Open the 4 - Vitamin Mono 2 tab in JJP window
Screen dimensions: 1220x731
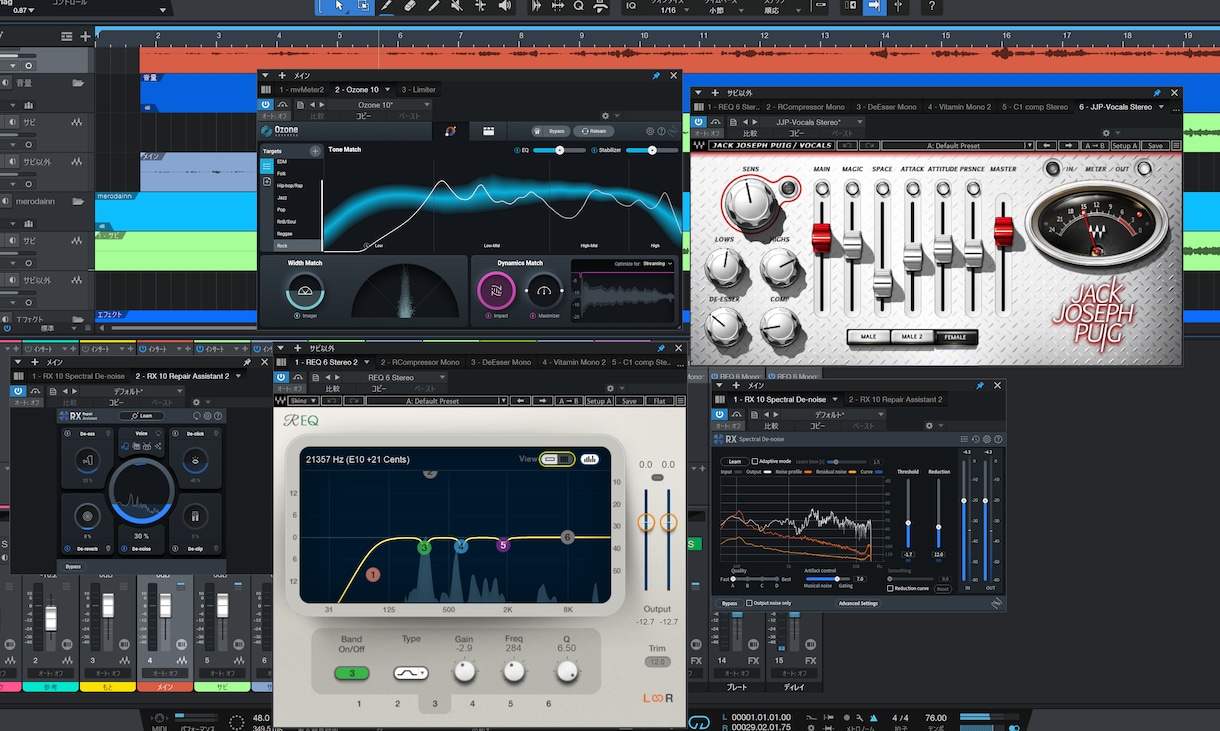point(959,107)
